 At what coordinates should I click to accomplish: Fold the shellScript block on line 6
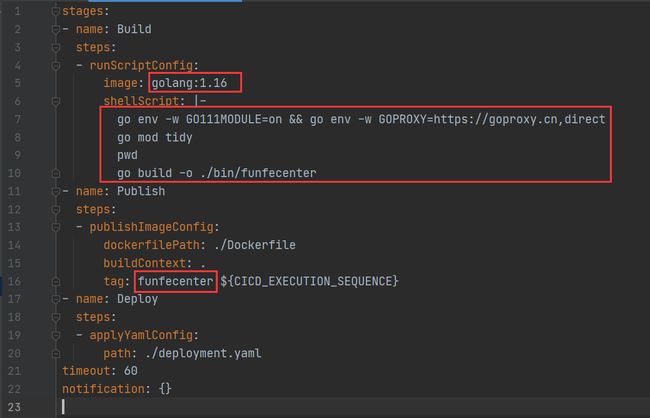click(x=56, y=101)
